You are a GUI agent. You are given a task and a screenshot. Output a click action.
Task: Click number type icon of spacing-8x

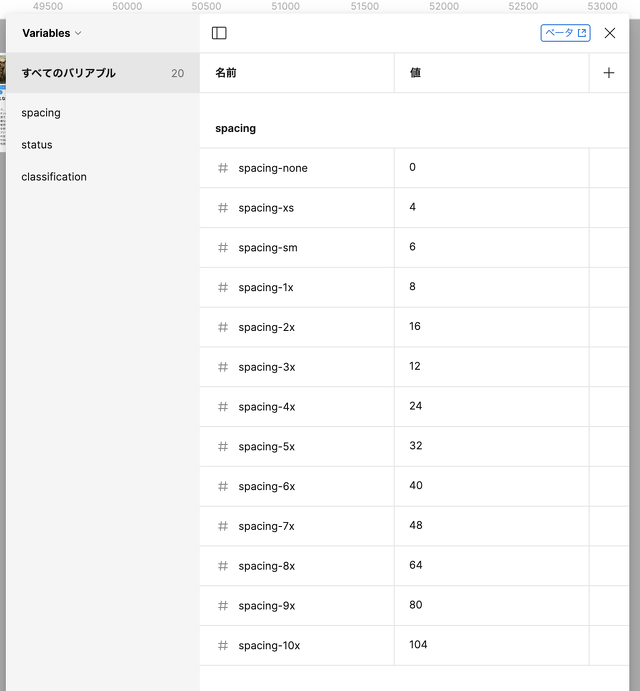pos(223,566)
